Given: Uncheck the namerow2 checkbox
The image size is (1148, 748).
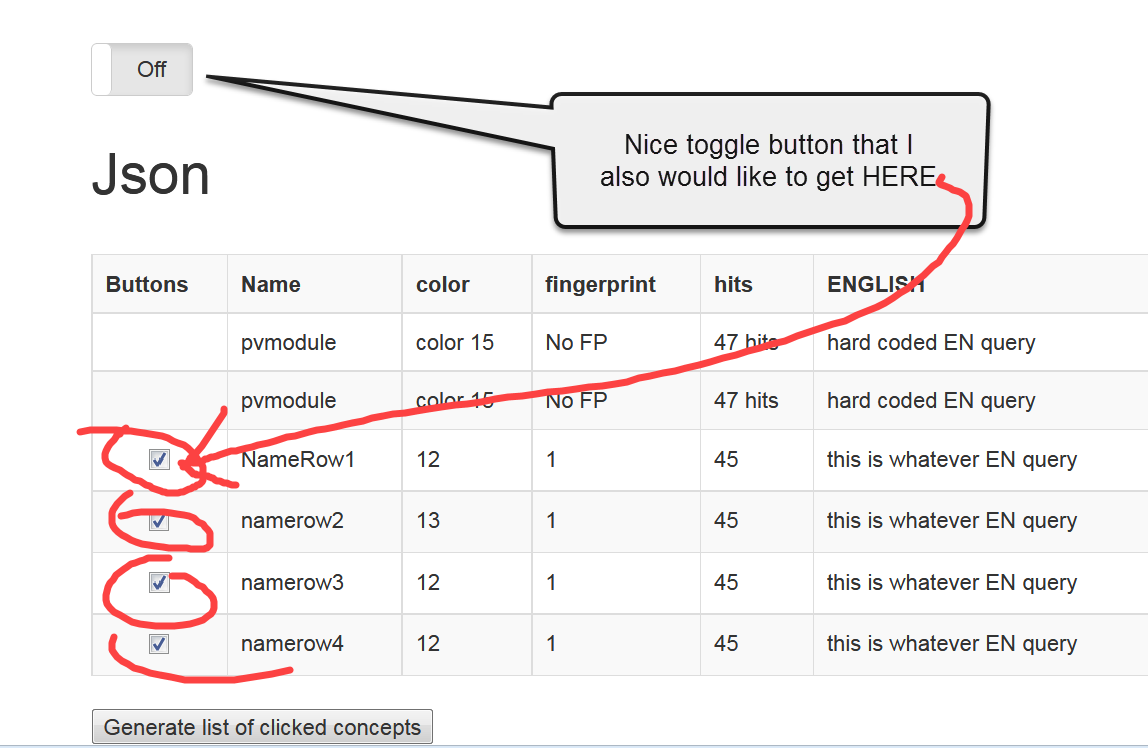Looking at the screenshot, I should [159, 522].
